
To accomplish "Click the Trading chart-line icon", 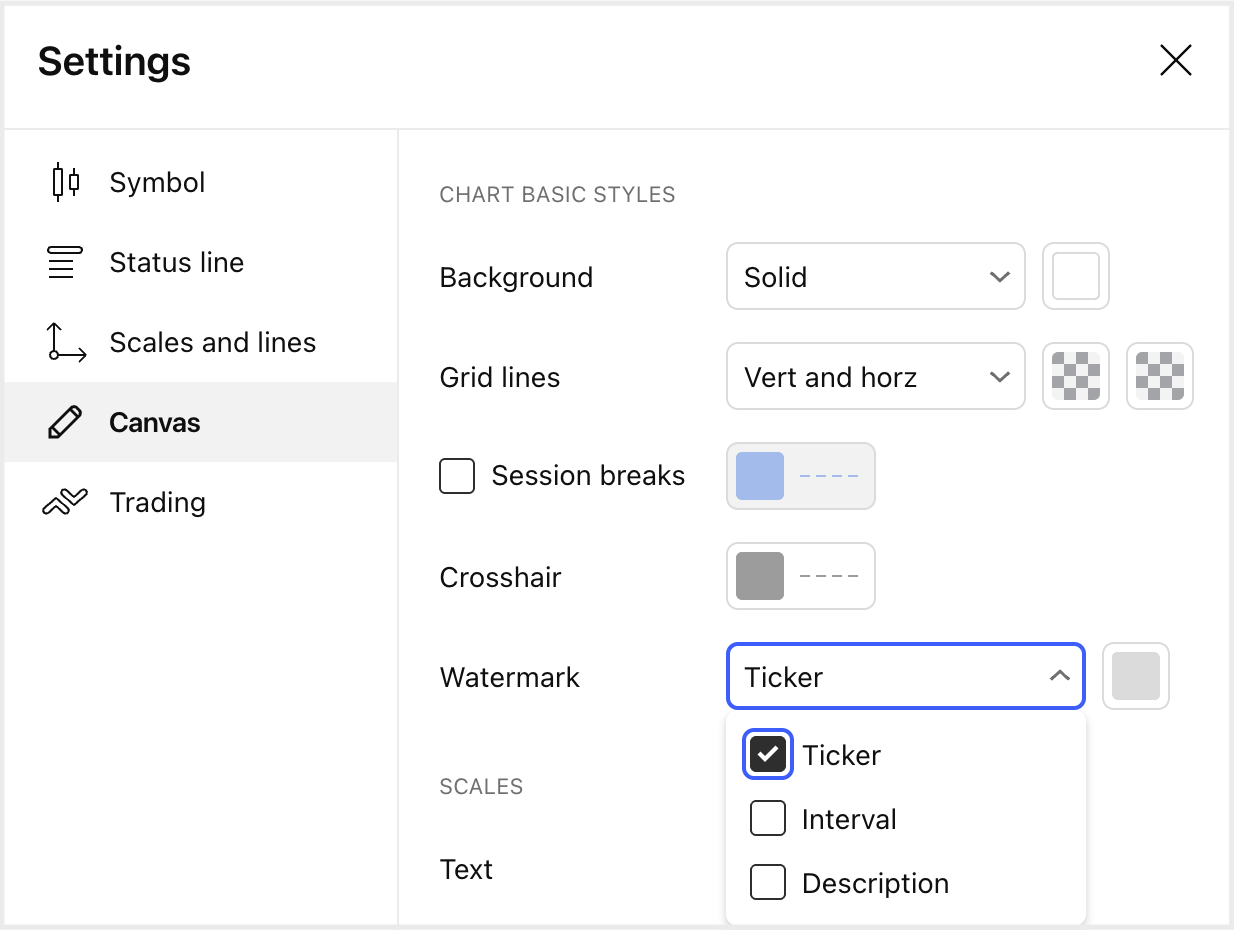I will 65,502.
